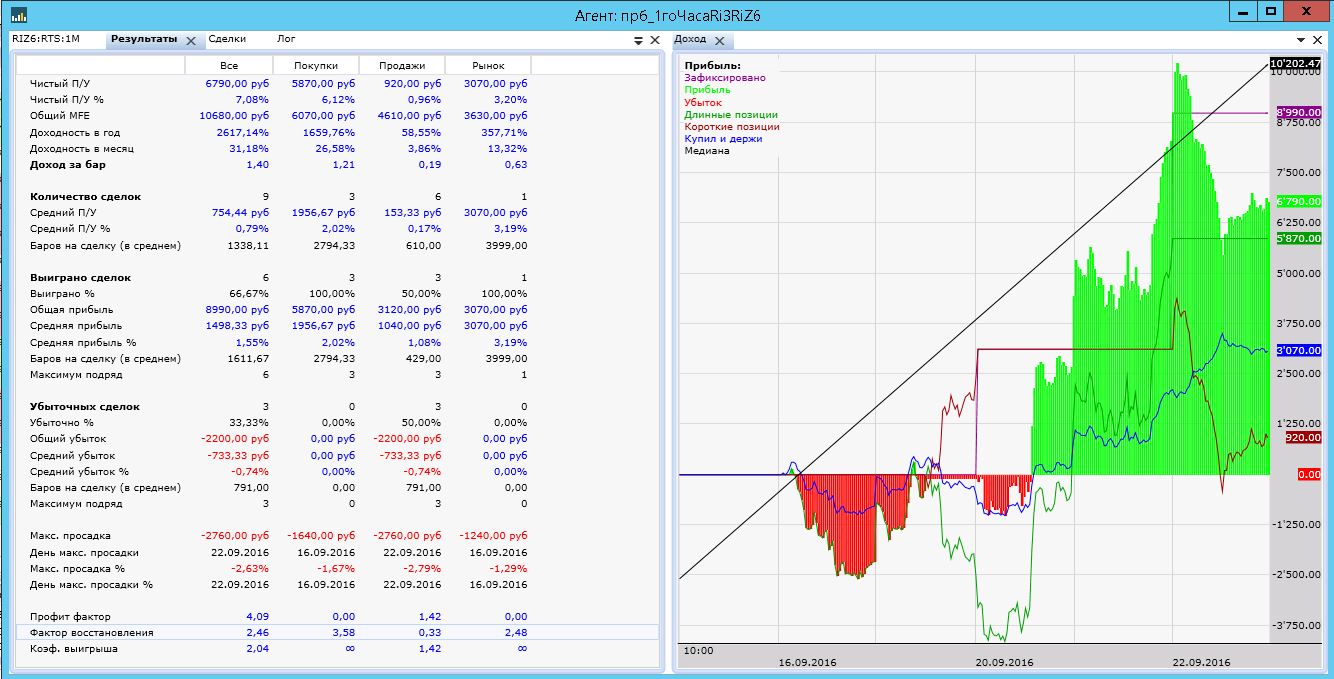
Task: Click the Покупки column header
Action: (x=315, y=65)
